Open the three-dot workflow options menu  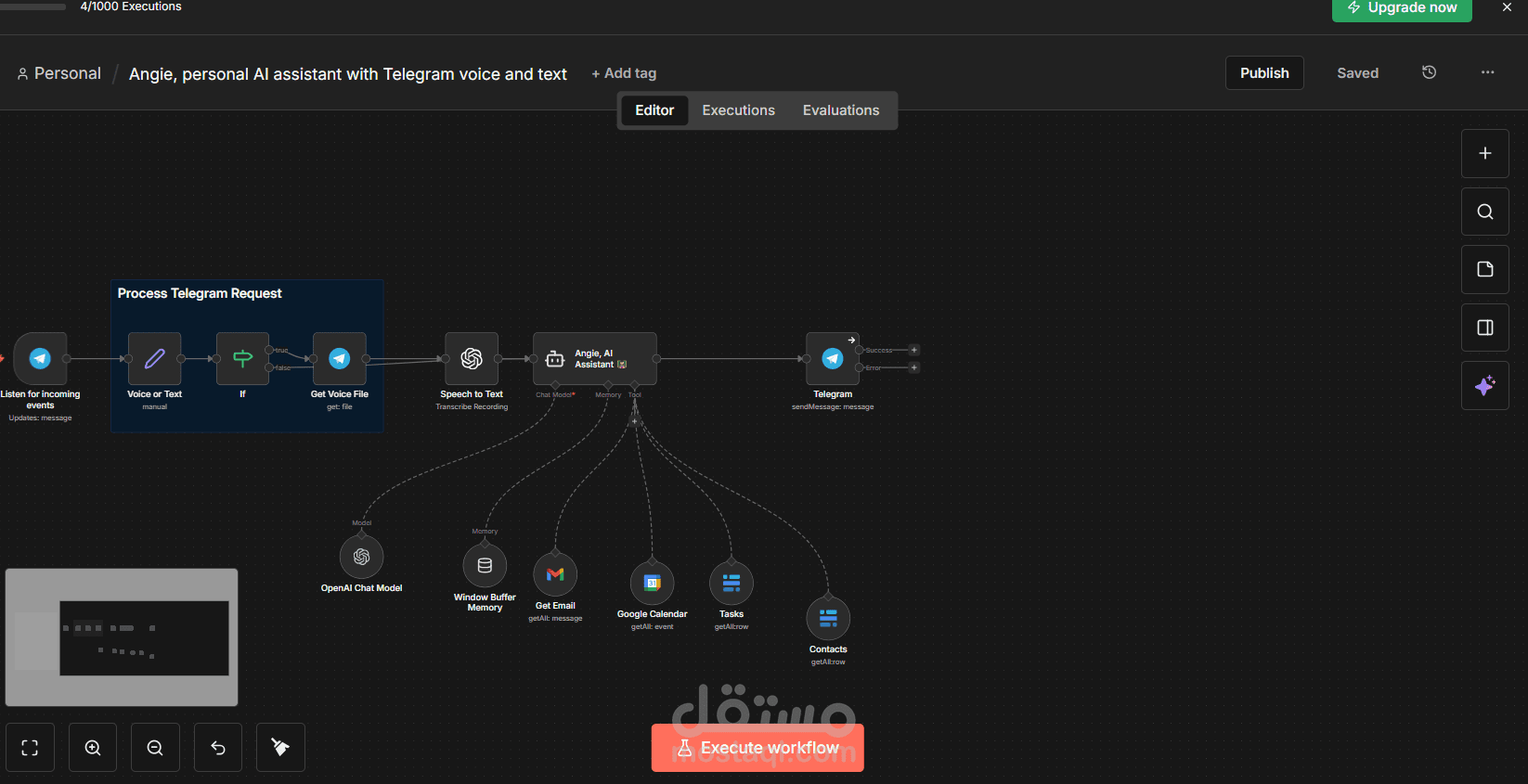pyautogui.click(x=1488, y=72)
